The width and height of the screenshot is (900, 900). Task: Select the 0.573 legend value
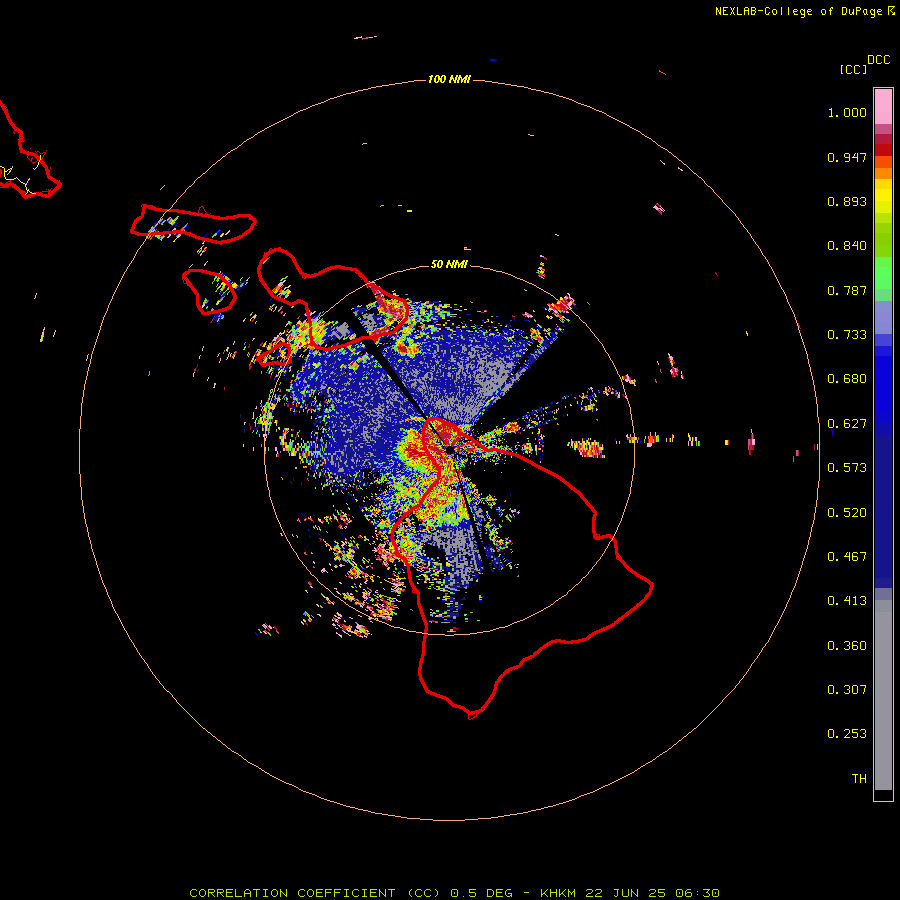pyautogui.click(x=847, y=468)
